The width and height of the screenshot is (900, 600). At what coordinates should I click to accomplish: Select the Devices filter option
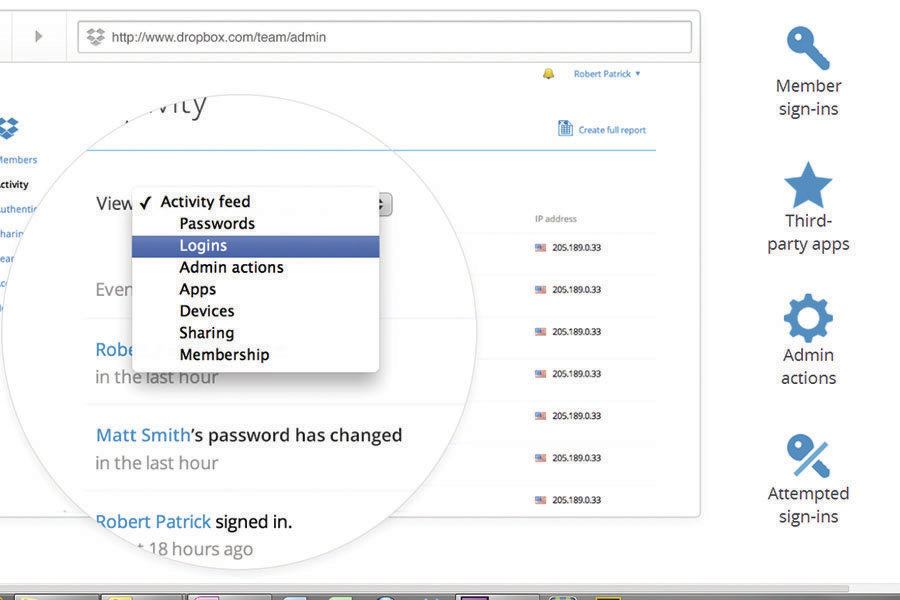pyautogui.click(x=206, y=311)
